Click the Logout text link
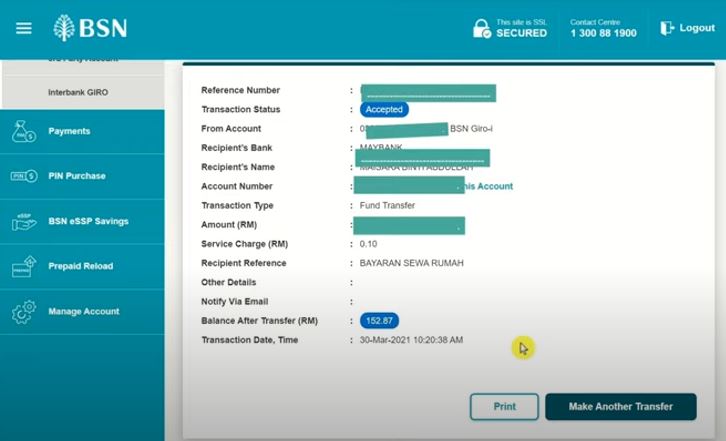The image size is (726, 441). click(697, 28)
